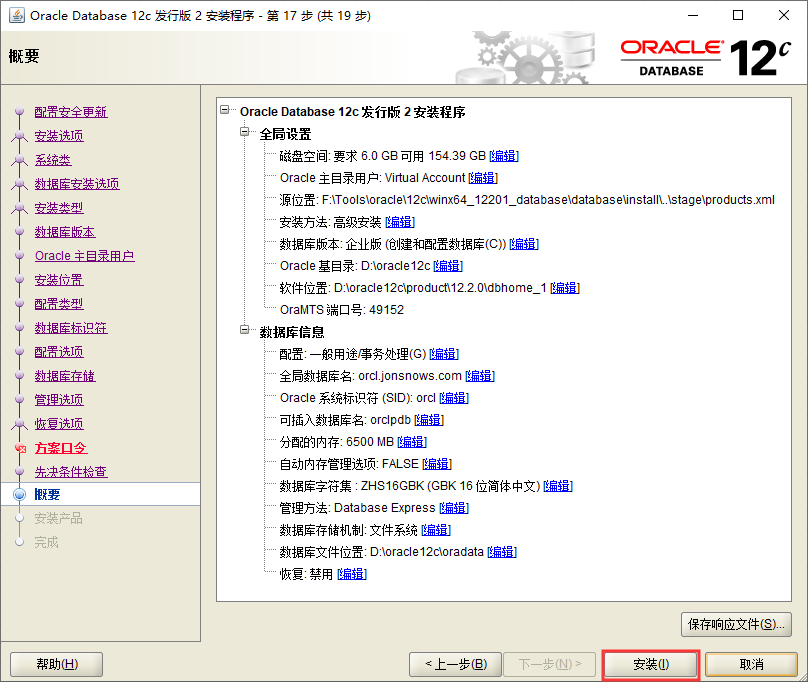Open 帮助(H) help button

pyautogui.click(x=56, y=664)
